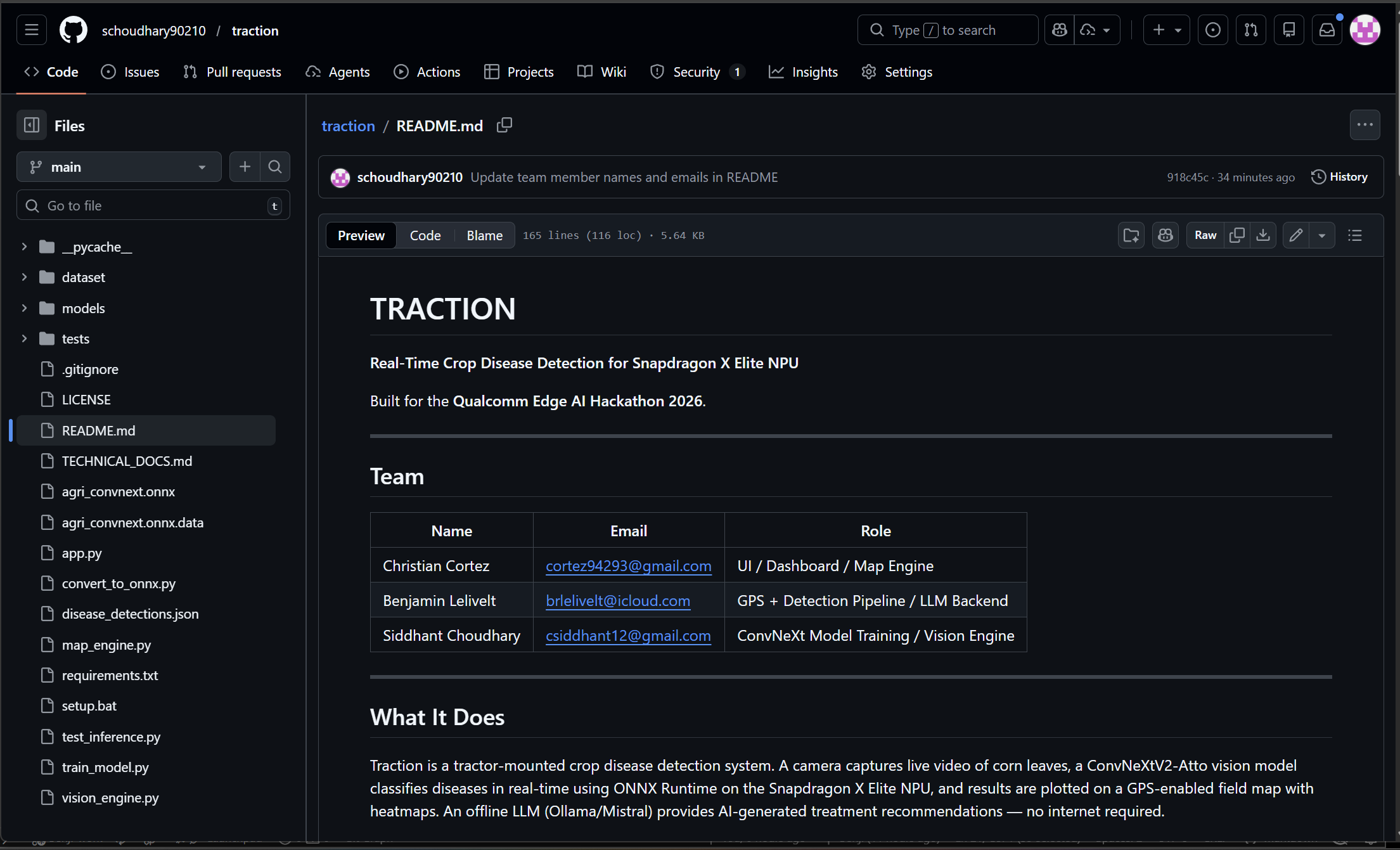Switch to Preview view

pyautogui.click(x=361, y=235)
